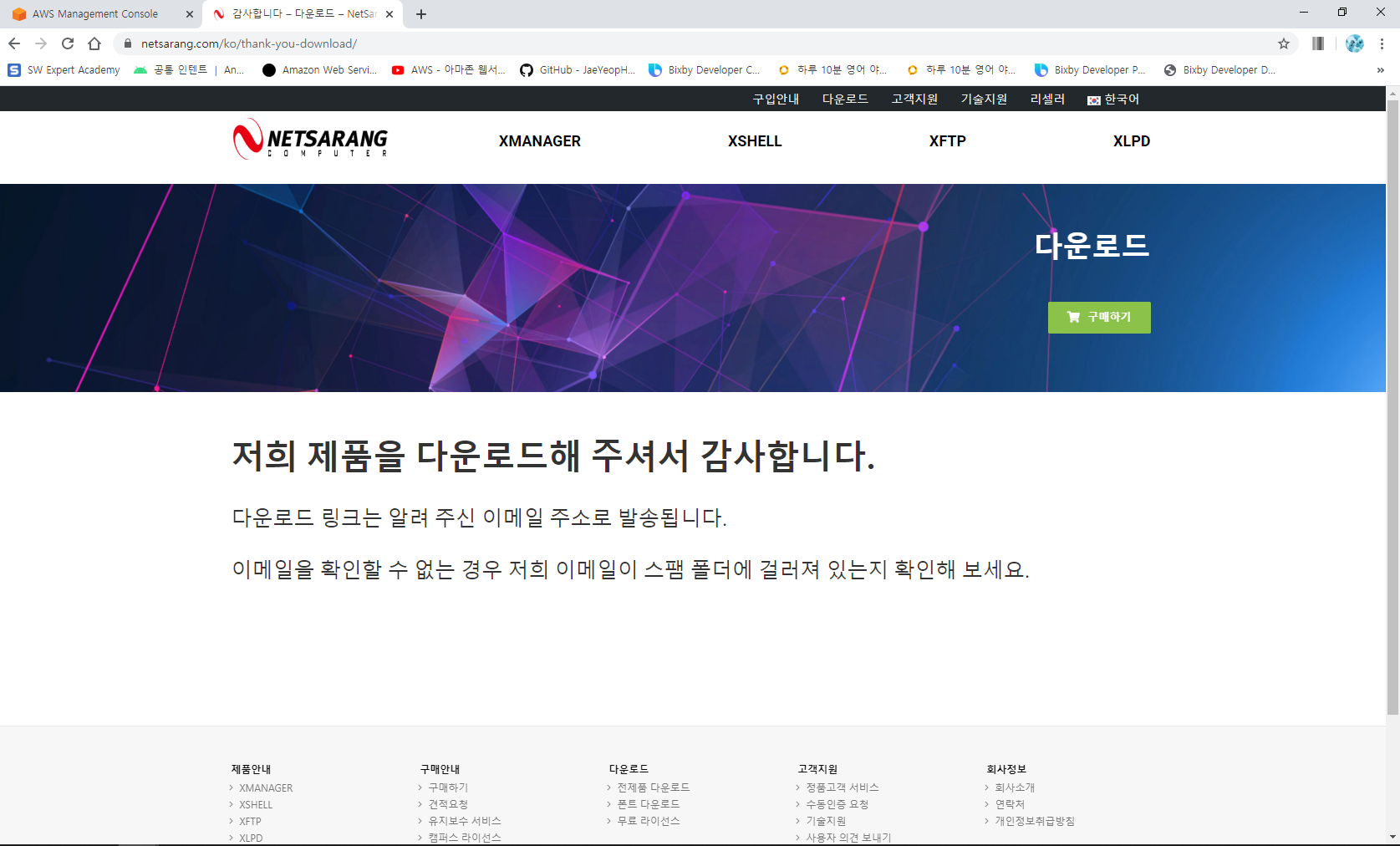
Task: Open footer 폰트 다운로드 link
Action: 649,804
